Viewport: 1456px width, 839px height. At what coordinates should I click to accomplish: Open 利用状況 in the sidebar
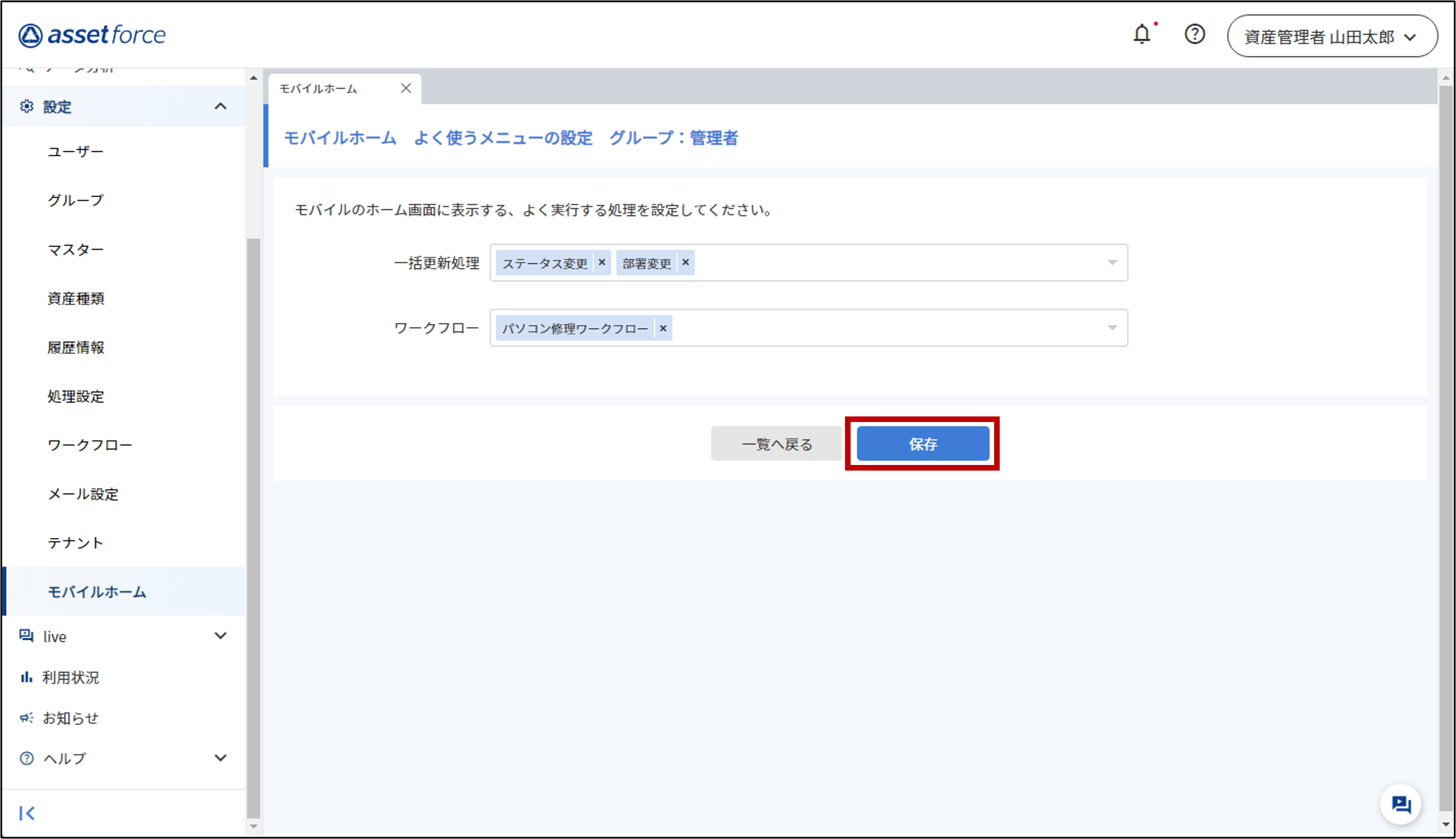click(70, 677)
